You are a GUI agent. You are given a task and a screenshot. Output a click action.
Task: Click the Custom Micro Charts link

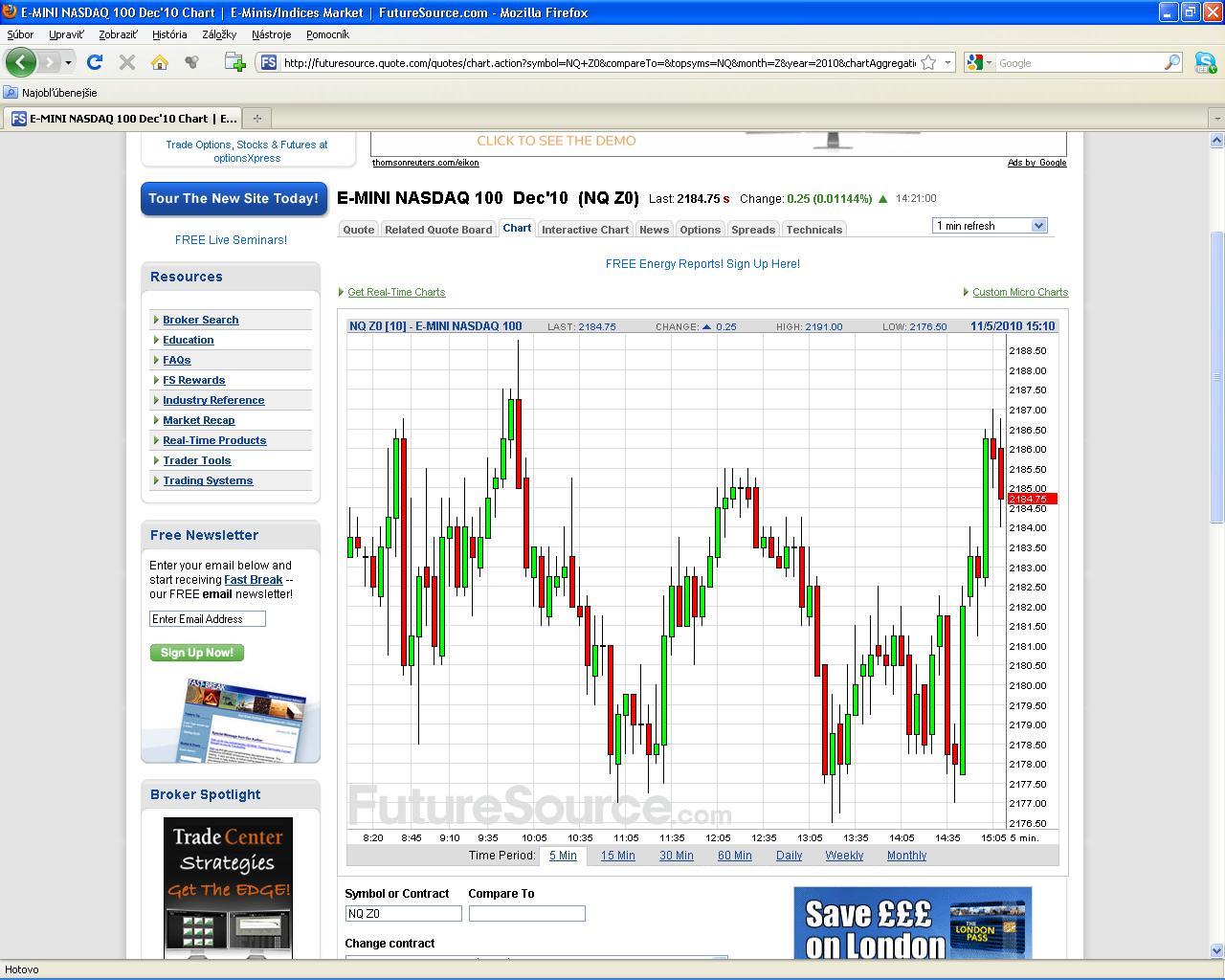tap(1020, 292)
